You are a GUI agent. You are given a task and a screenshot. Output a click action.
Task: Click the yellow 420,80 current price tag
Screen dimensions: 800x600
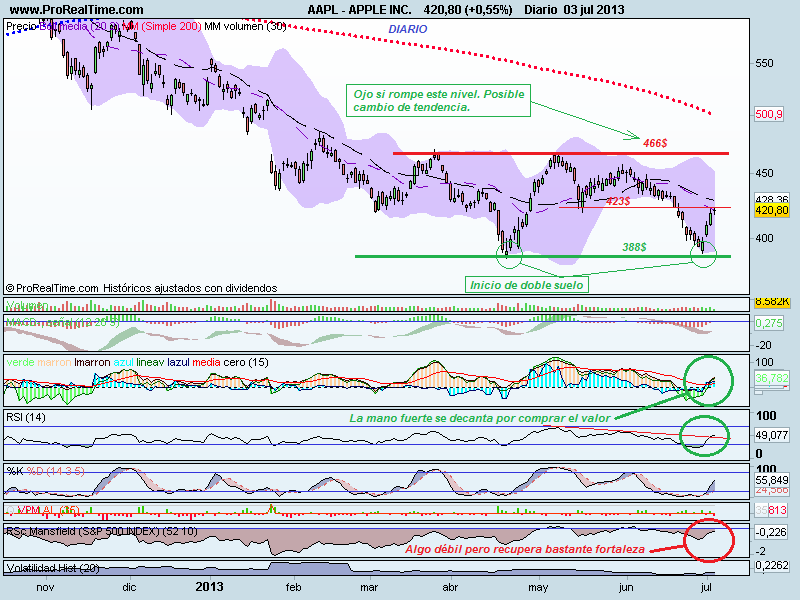click(772, 210)
